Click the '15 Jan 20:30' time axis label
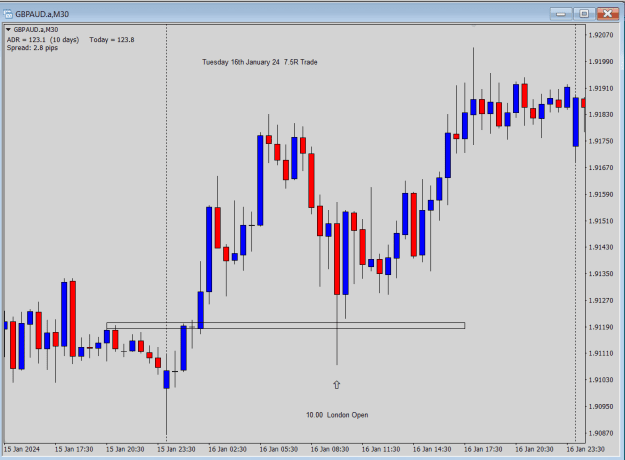Screen dimensions: 625x460 tap(125, 449)
